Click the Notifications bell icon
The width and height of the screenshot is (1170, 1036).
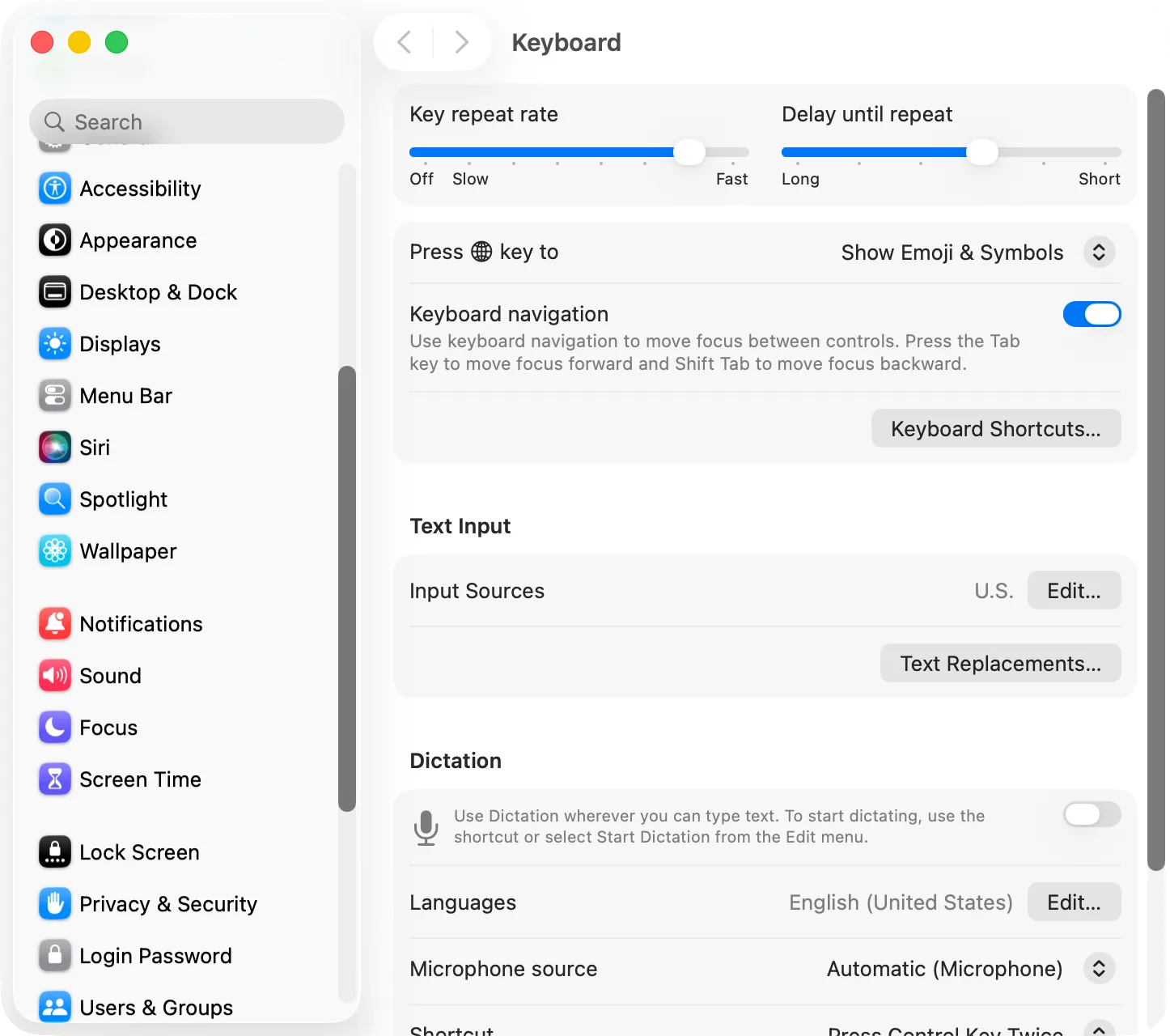coord(55,624)
